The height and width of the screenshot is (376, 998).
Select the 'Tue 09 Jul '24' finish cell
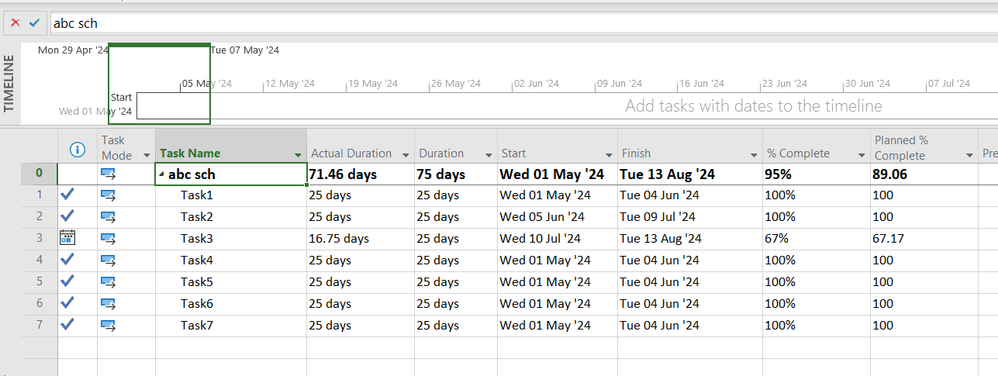tap(690, 217)
